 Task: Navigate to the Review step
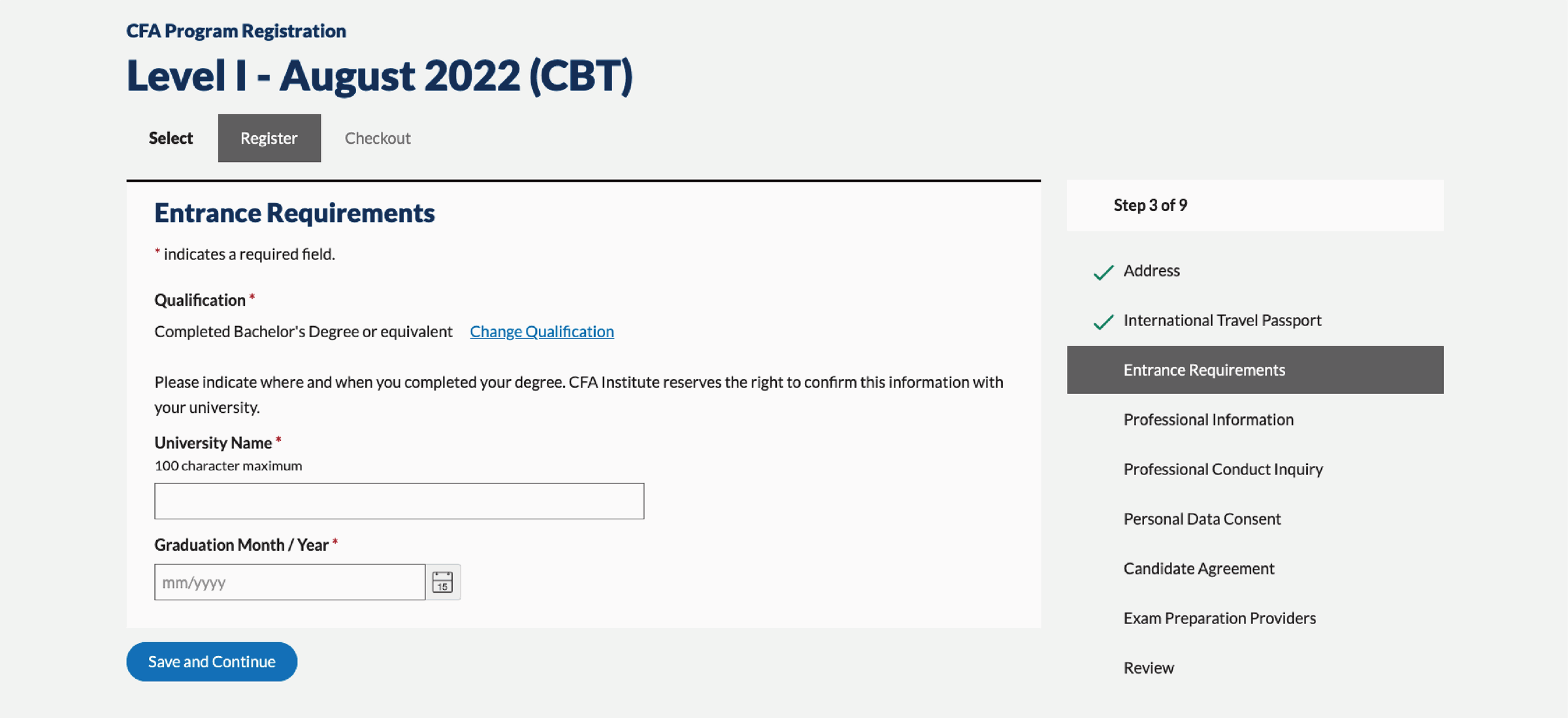coord(1148,668)
